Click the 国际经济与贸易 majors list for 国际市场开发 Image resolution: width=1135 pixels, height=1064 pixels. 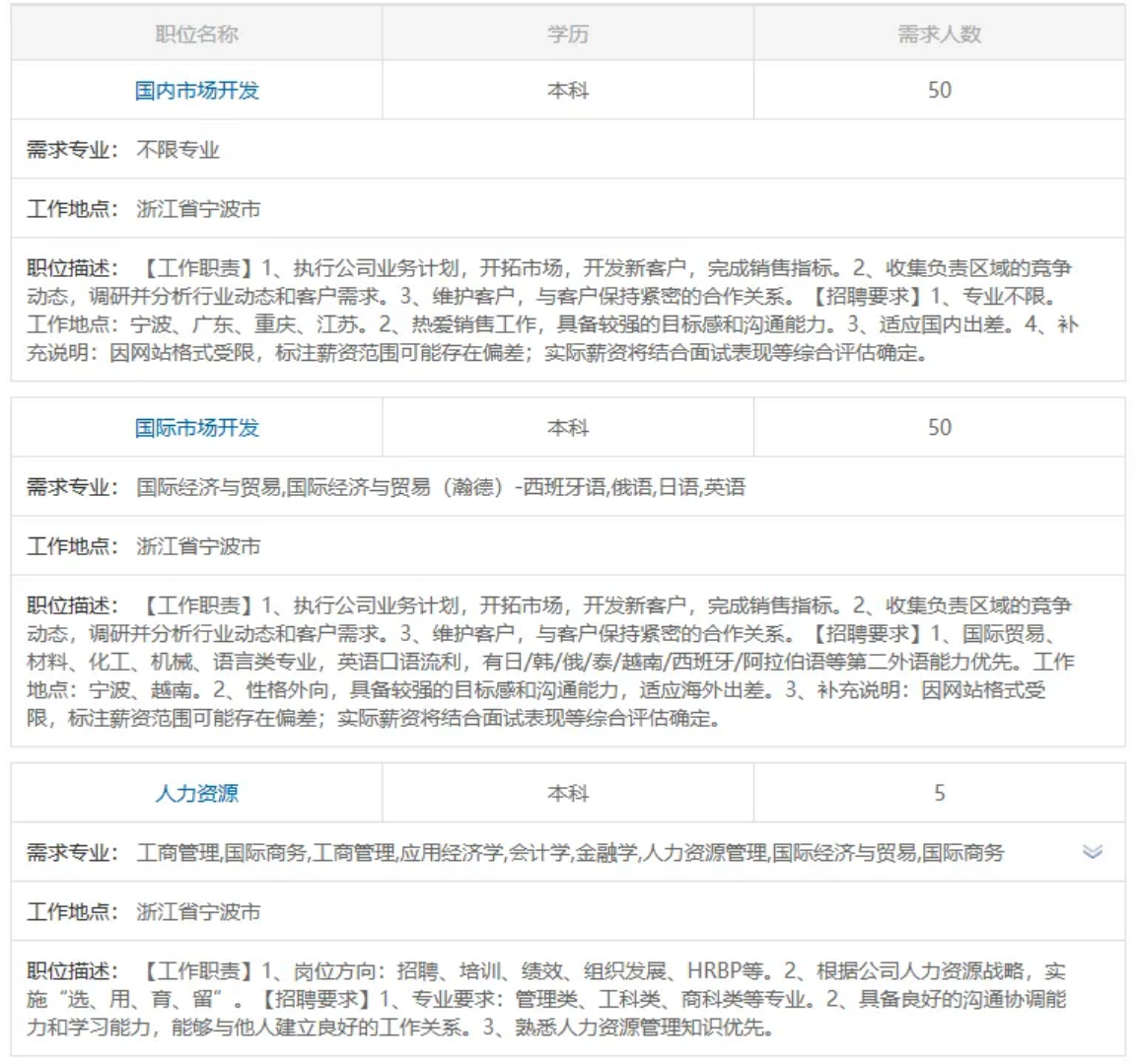441,487
